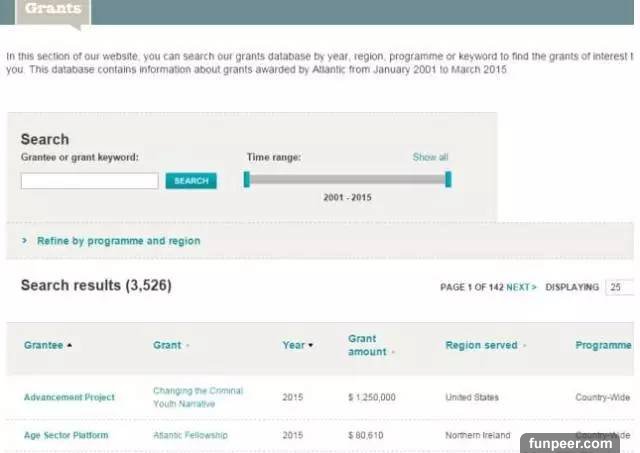Viewport: 640px width, 453px height.
Task: Click the Show all time range link
Action: coord(430,157)
